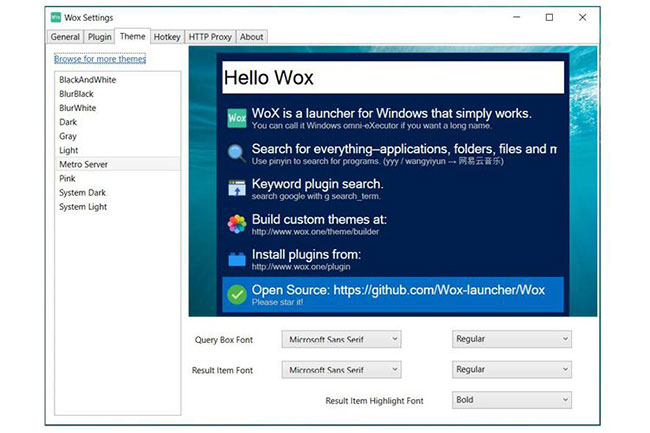Open the About tab
This screenshot has width=650, height=433.
[x=252, y=37]
